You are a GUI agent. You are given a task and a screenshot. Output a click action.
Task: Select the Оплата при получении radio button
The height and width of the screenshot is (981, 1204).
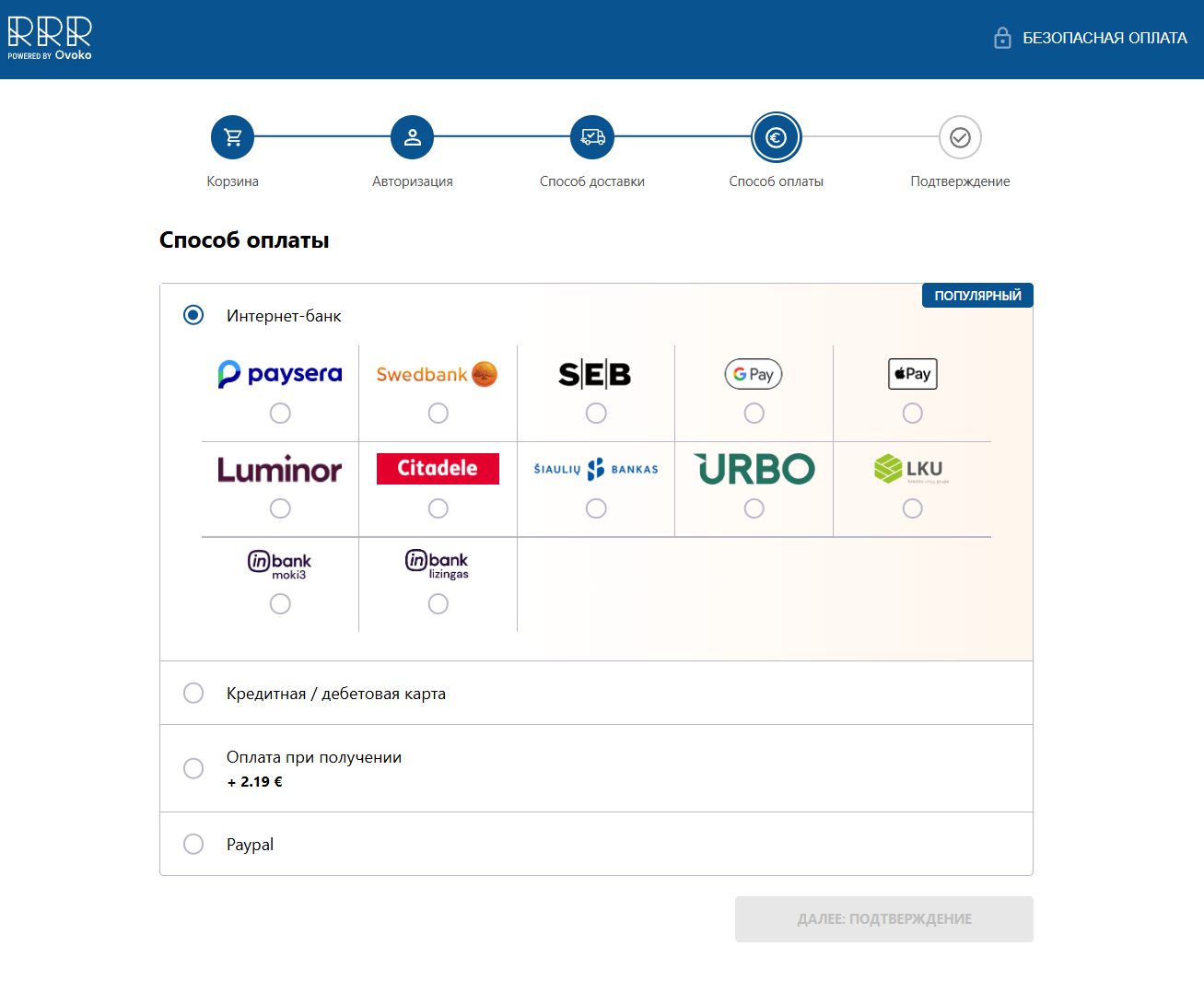pos(193,768)
